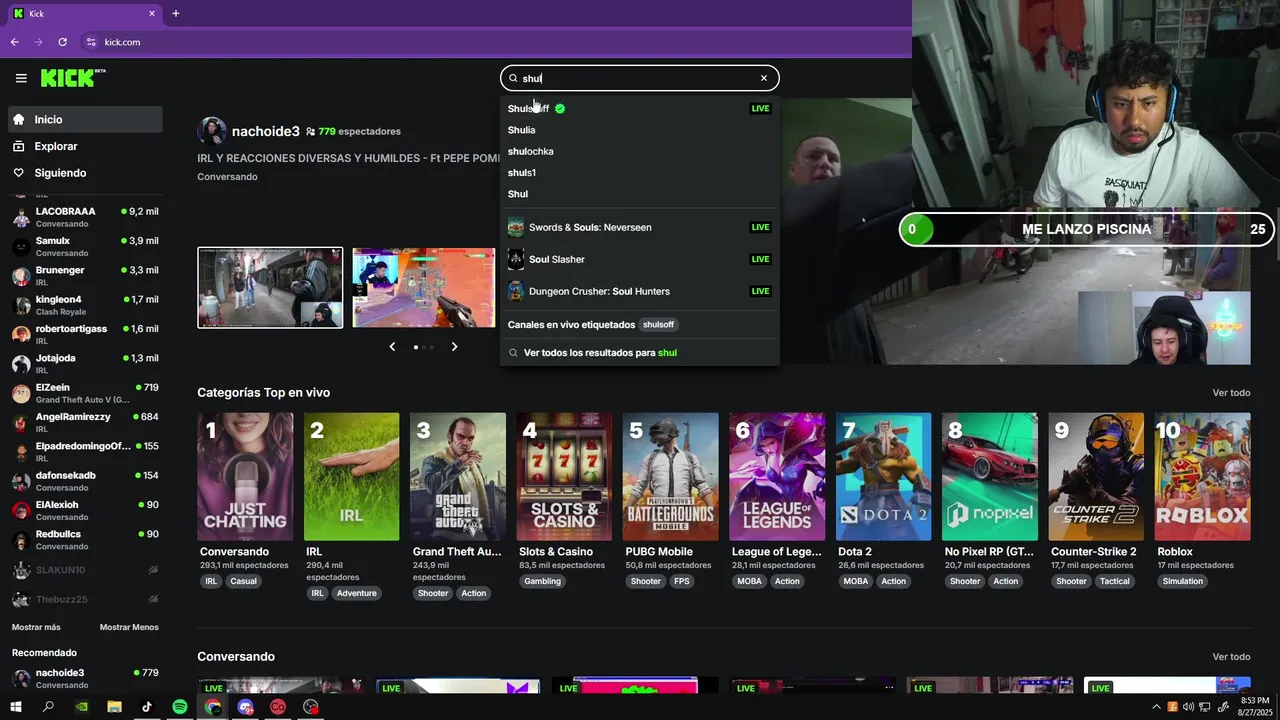Screen dimensions: 1280x720
Task: Open LACOBRAAA channel in sidebar
Action: point(85,217)
